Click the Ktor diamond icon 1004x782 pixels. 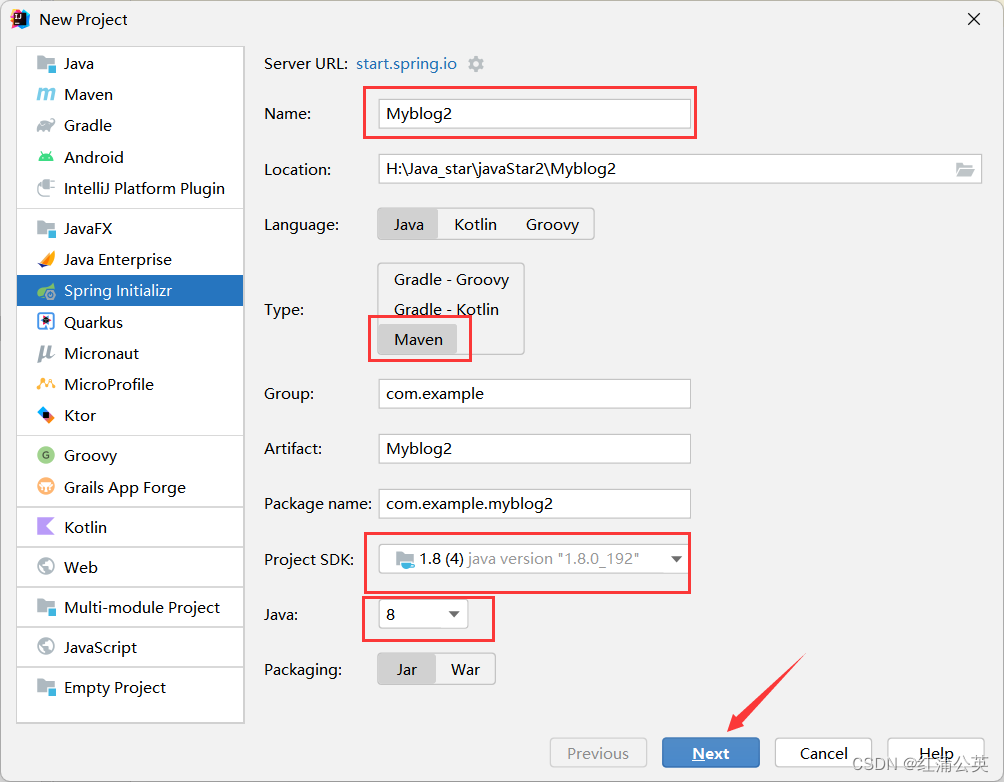coord(46,415)
